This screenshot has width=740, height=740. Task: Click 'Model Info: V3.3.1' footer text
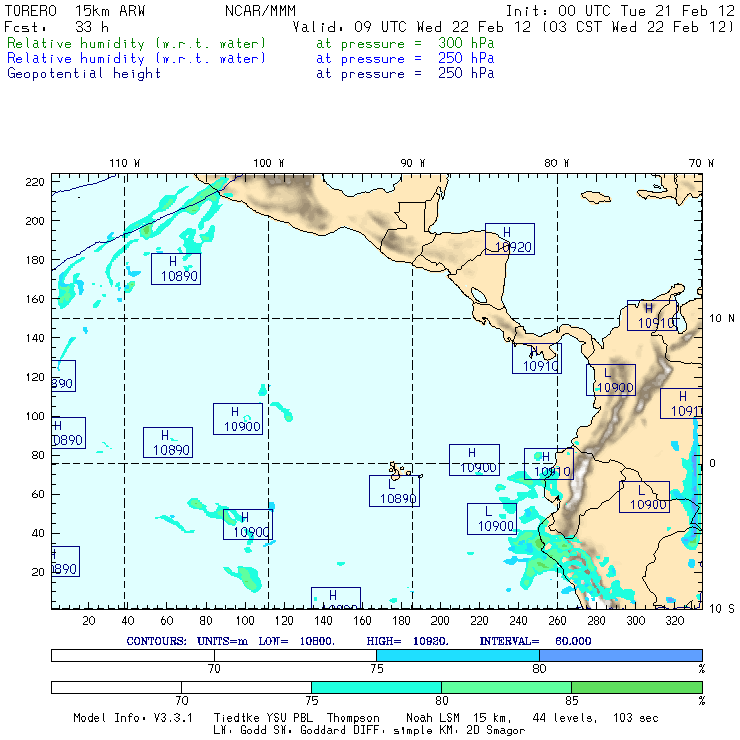click(133, 718)
